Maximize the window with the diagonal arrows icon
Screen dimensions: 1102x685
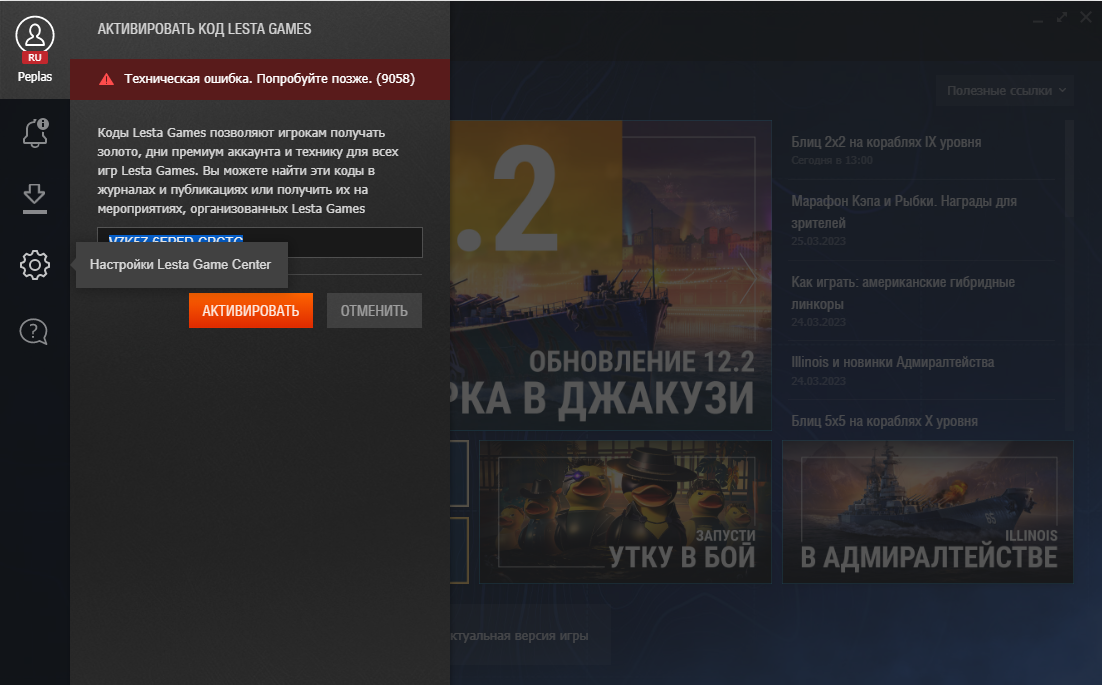[x=1062, y=17]
